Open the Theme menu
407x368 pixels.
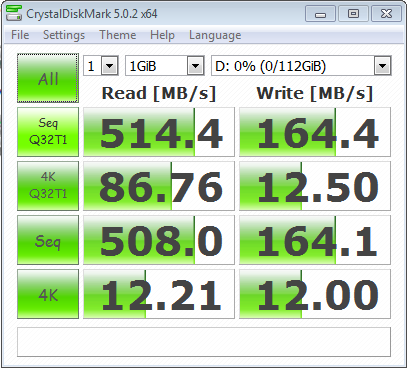coord(118,35)
